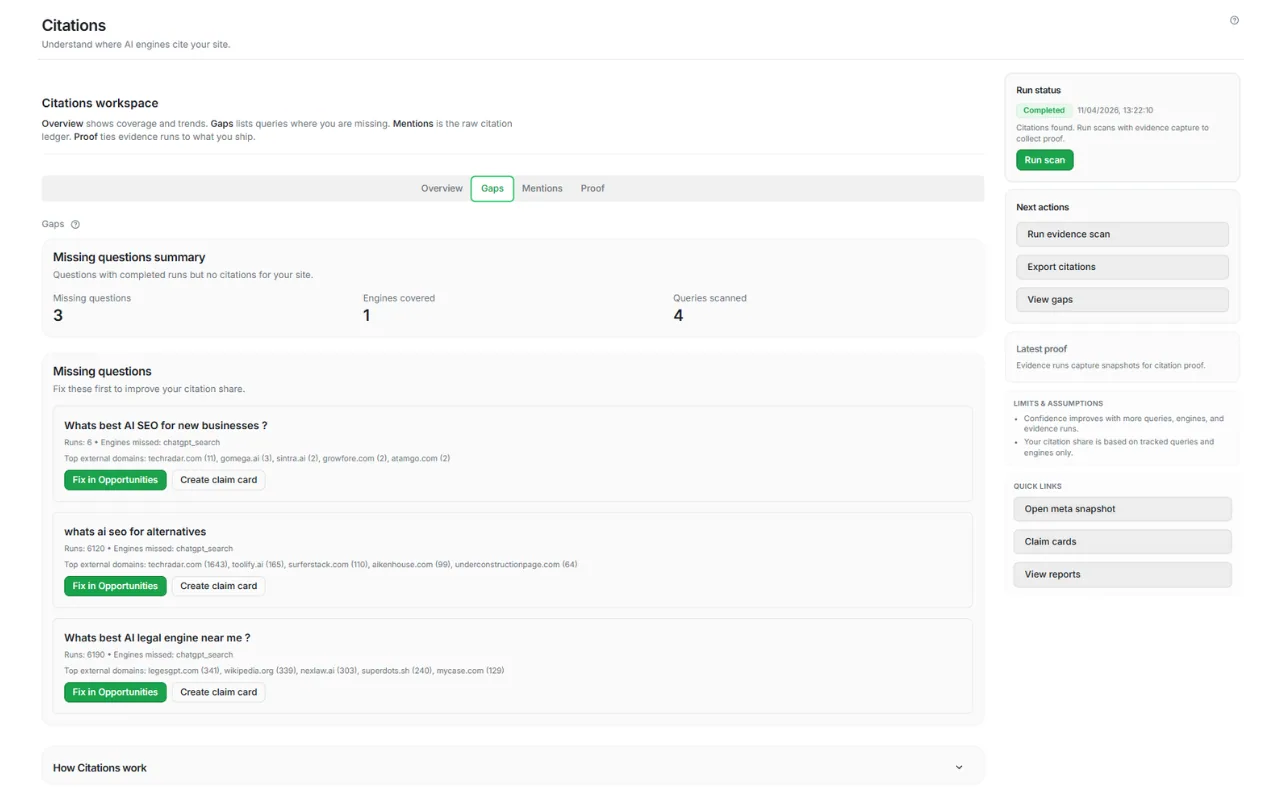Expand the How Citations work section chevron
This screenshot has width=1280, height=800.
pos(959,768)
